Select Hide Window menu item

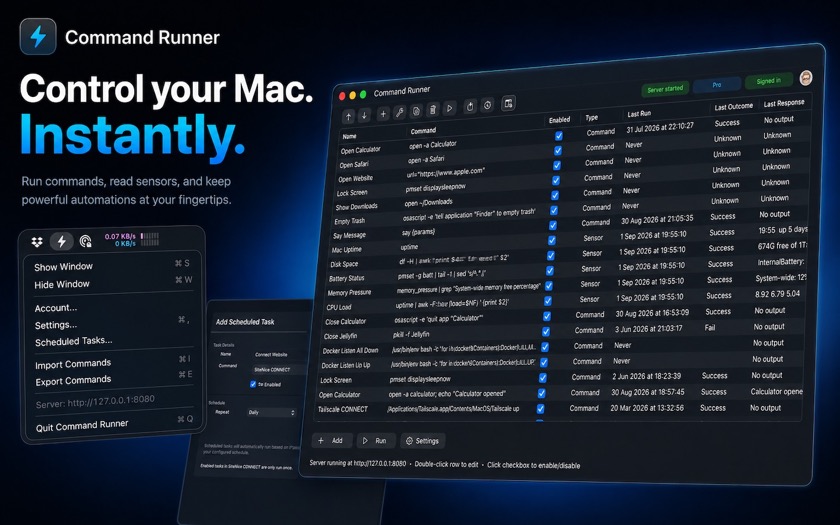(112, 283)
